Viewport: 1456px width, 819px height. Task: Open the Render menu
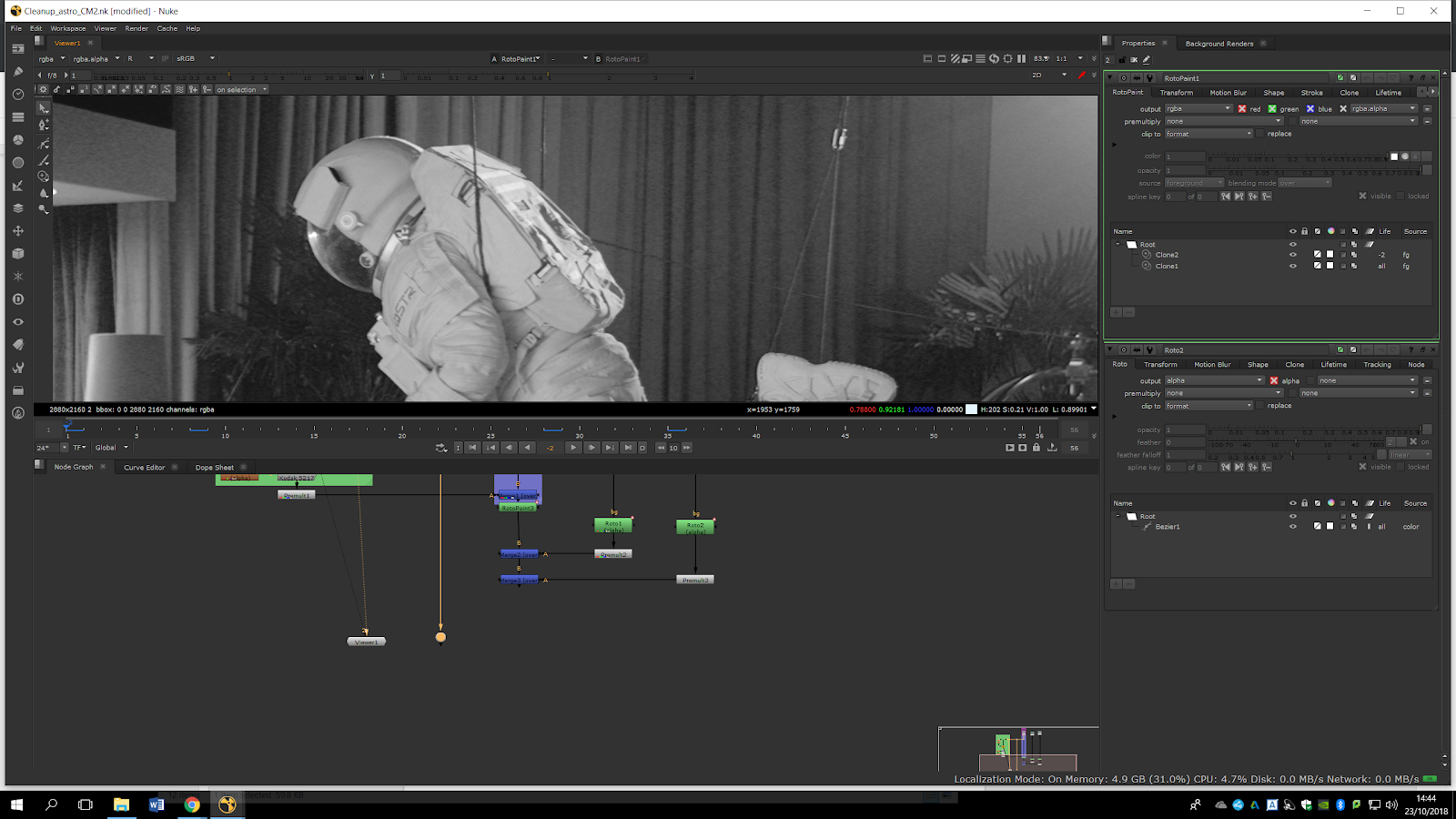pyautogui.click(x=136, y=28)
